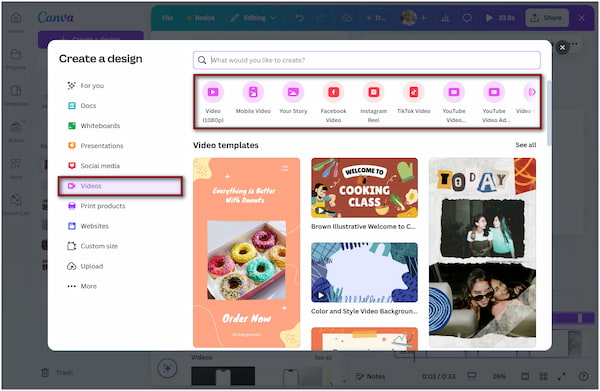The image size is (600, 391).
Task: Open the help question mark icon
Action: [x=584, y=376]
